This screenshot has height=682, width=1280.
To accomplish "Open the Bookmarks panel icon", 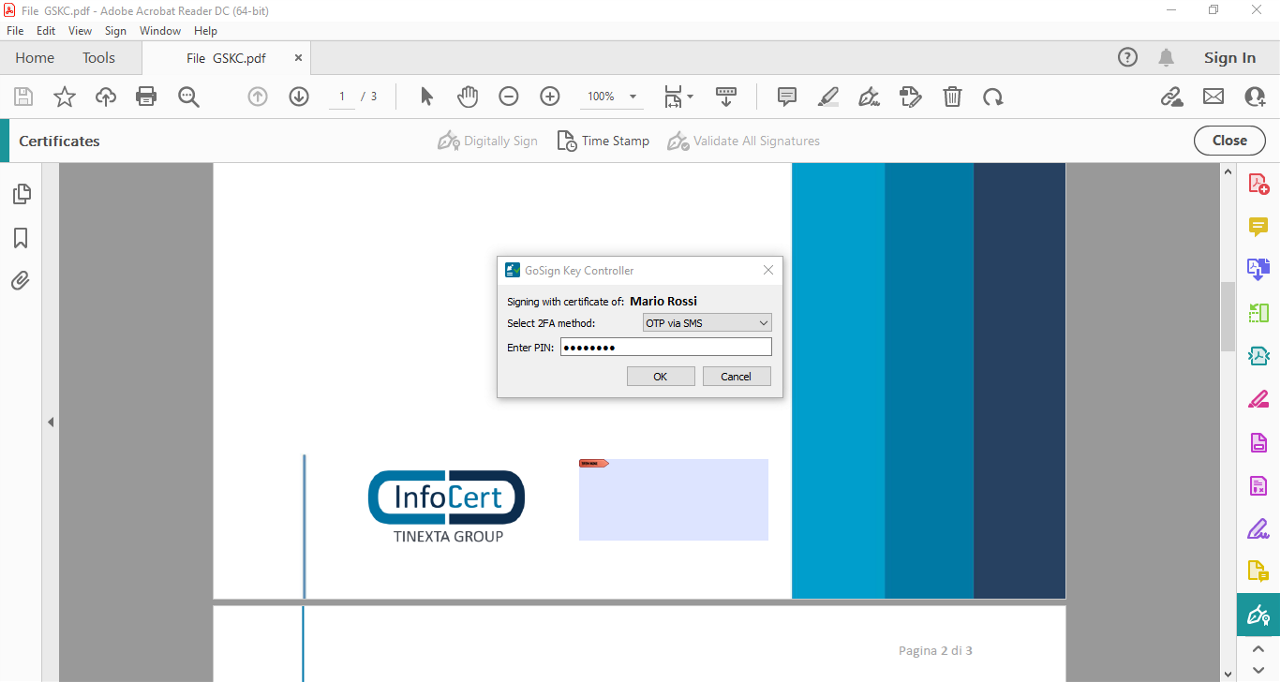I will (20, 238).
